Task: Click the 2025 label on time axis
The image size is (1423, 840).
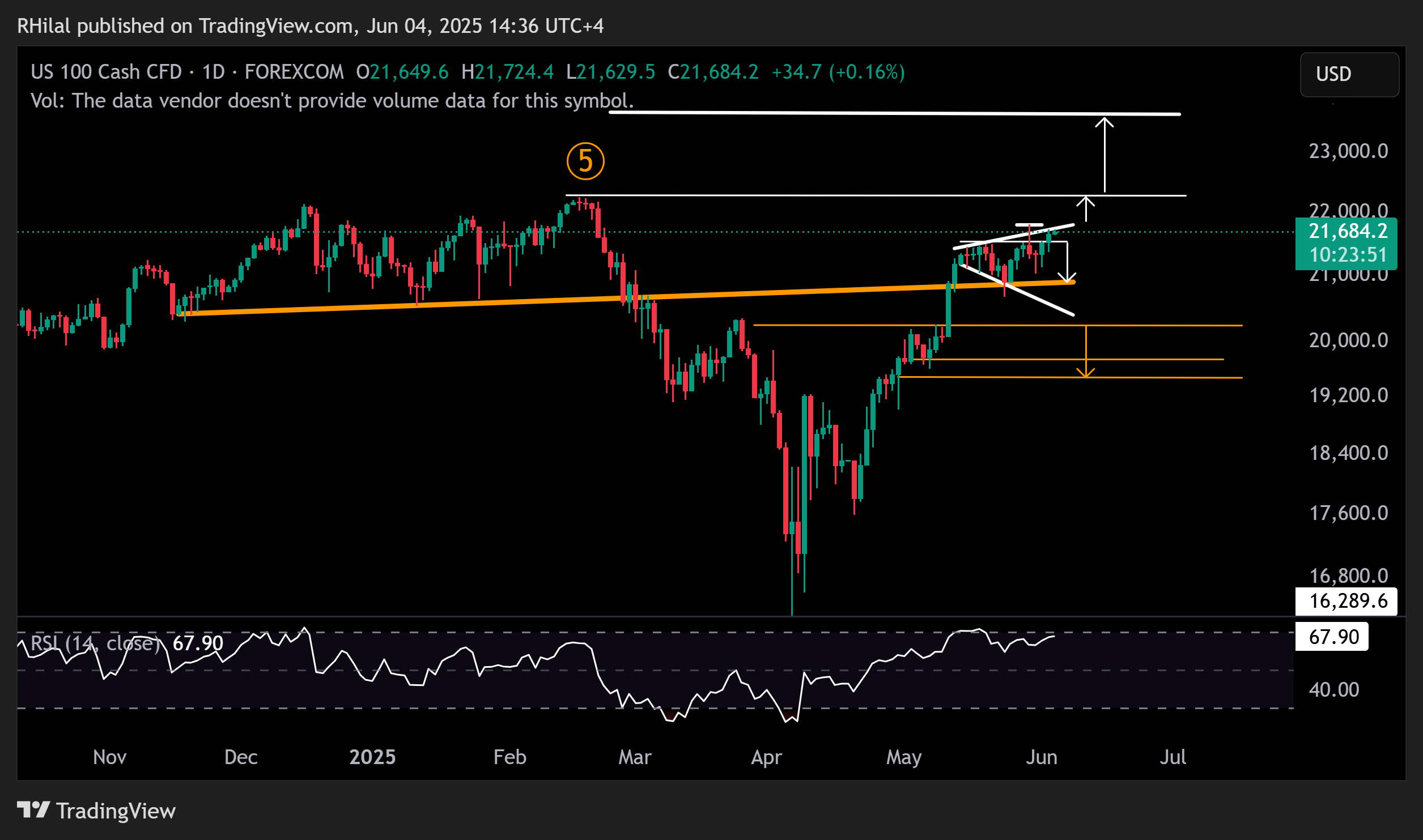Action: click(x=372, y=757)
